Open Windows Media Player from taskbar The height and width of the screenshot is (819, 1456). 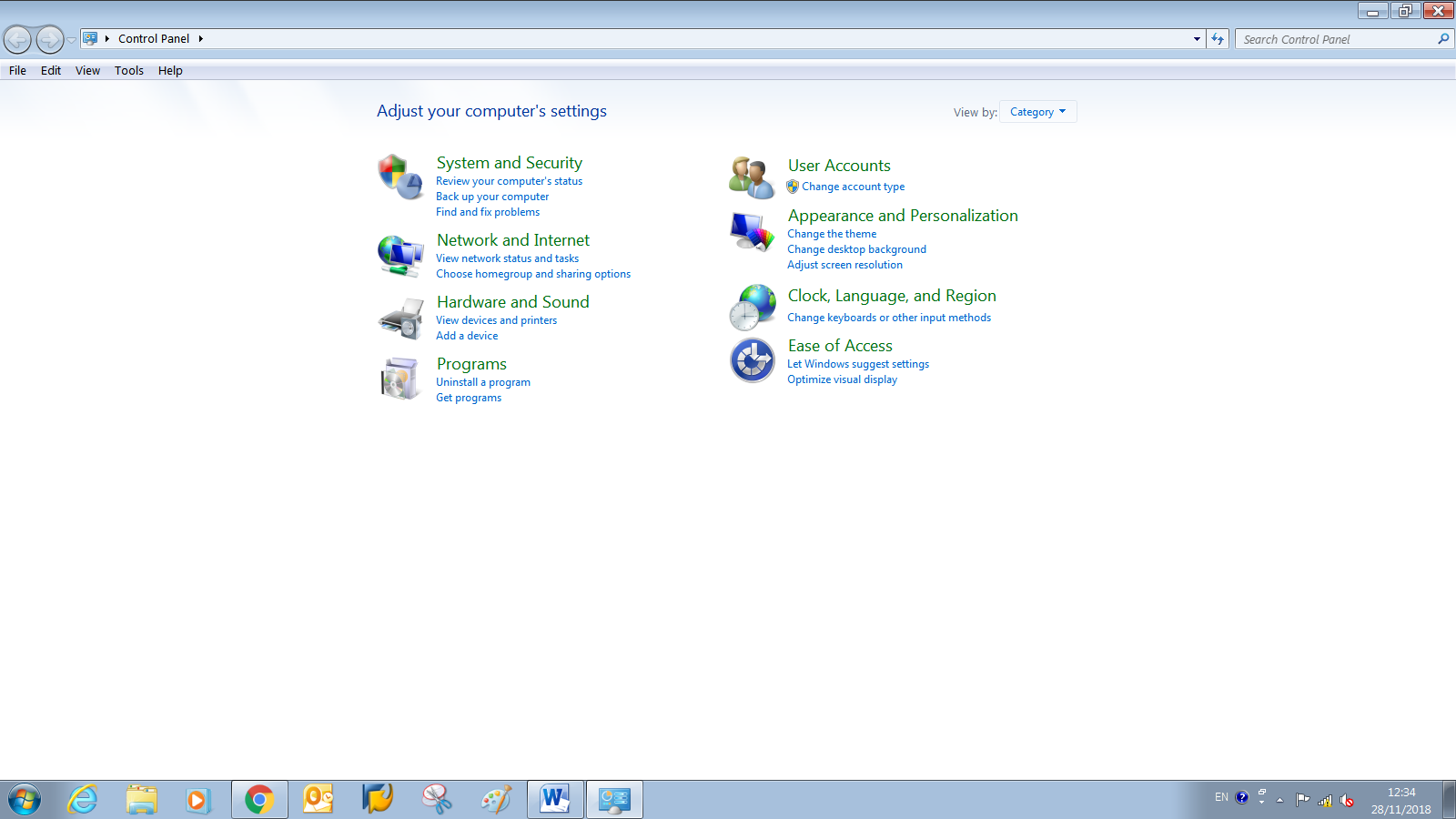[x=197, y=800]
